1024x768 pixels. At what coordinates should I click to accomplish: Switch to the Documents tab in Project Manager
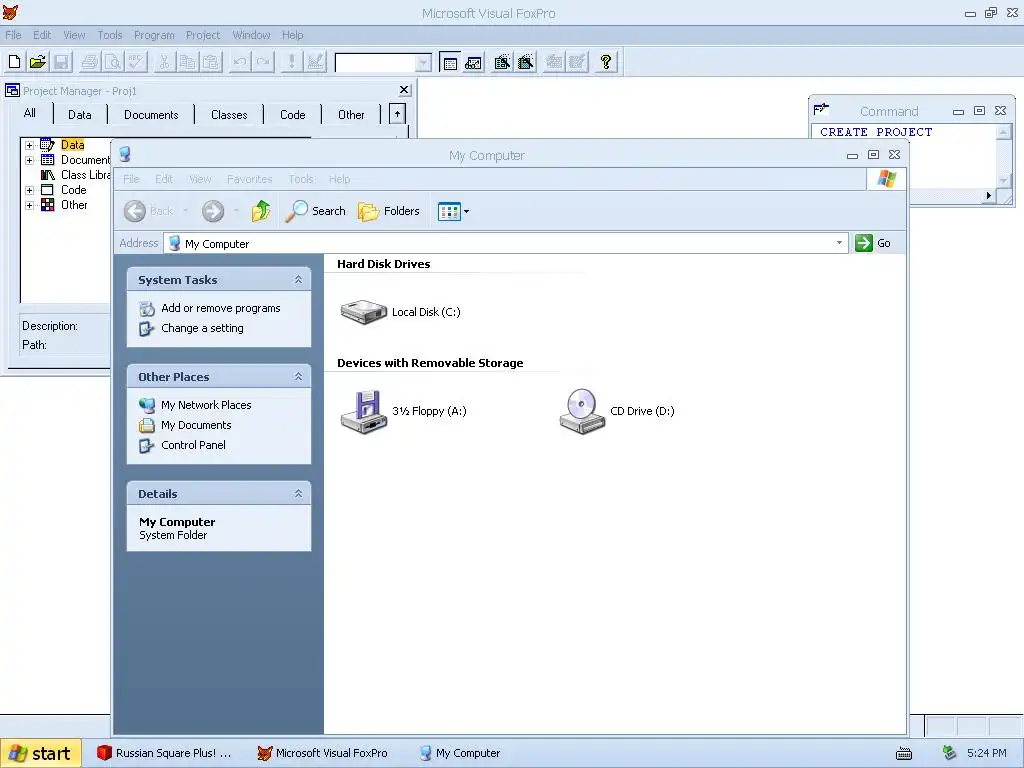click(x=151, y=115)
